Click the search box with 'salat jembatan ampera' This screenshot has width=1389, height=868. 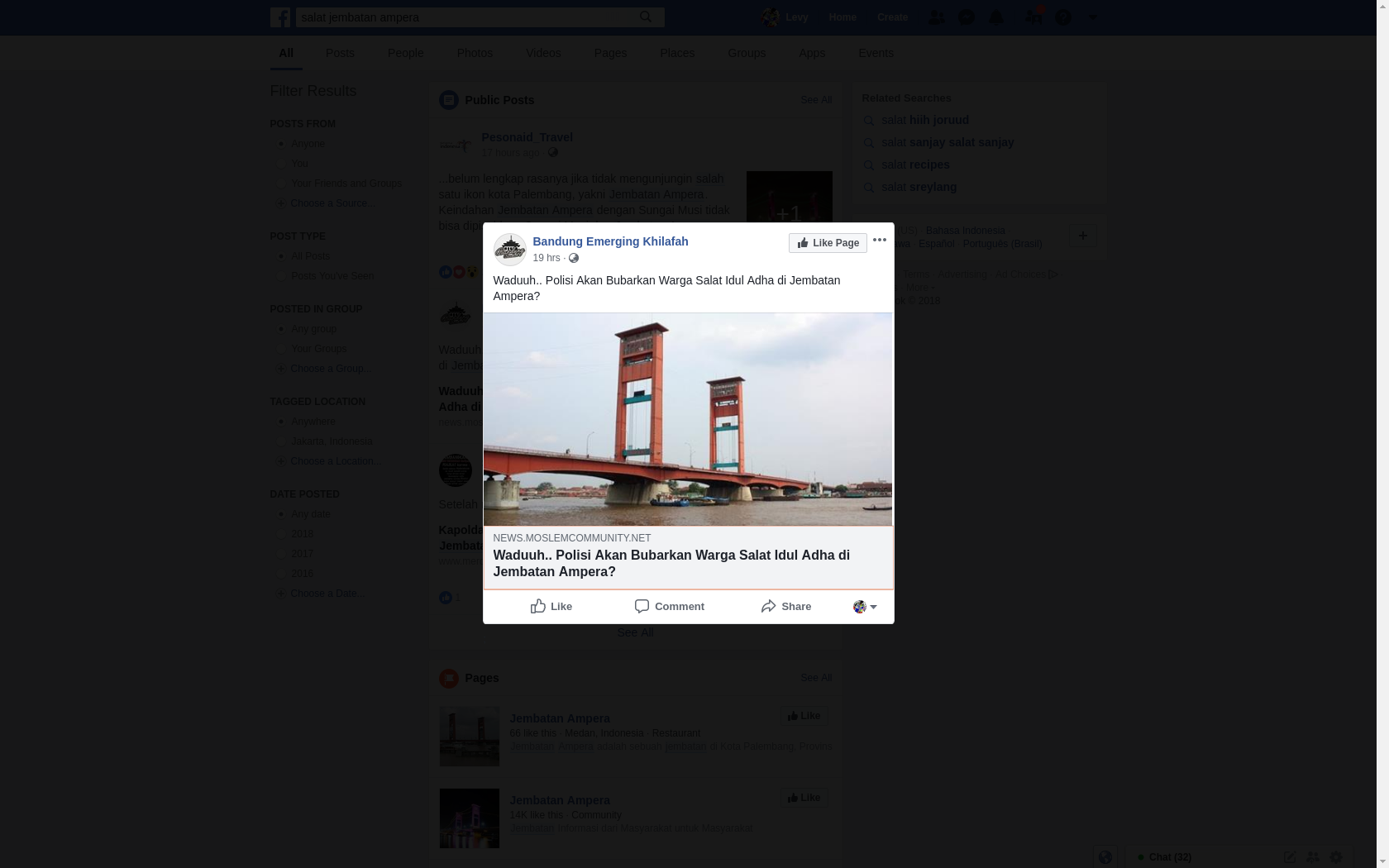(x=467, y=17)
